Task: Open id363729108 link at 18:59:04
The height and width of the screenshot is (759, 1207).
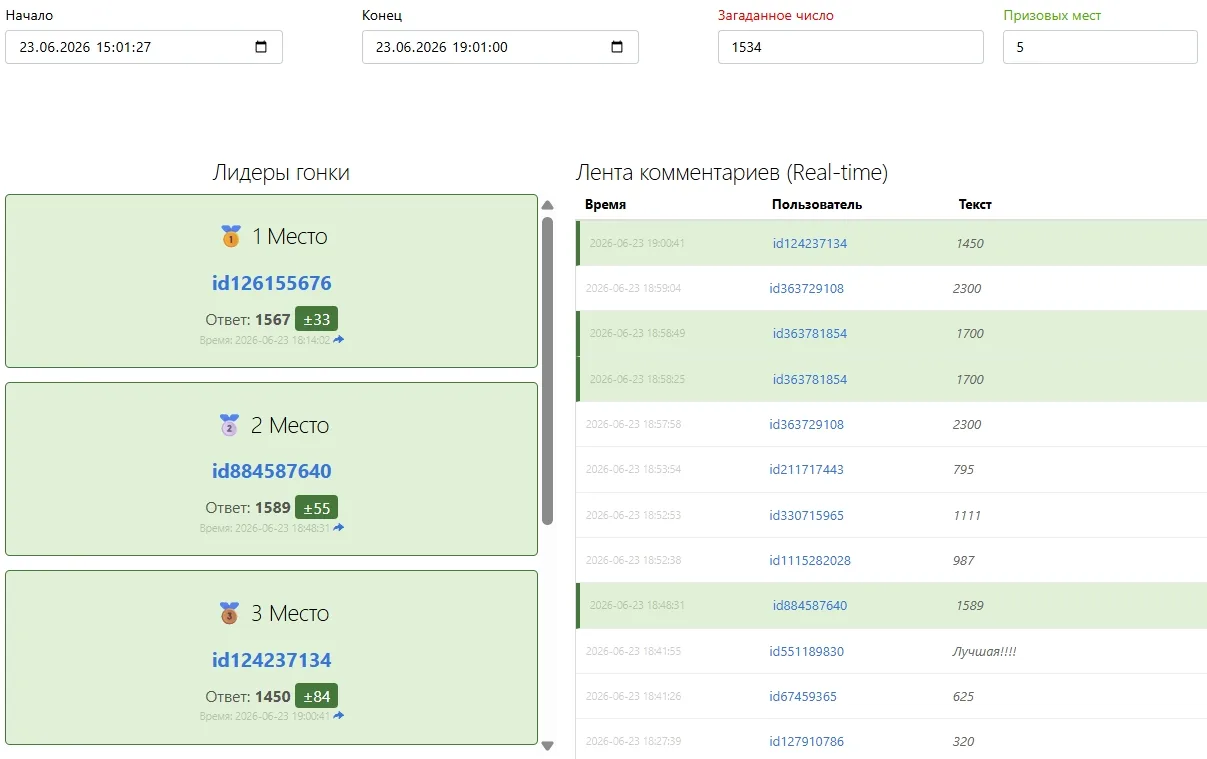Action: (x=807, y=289)
